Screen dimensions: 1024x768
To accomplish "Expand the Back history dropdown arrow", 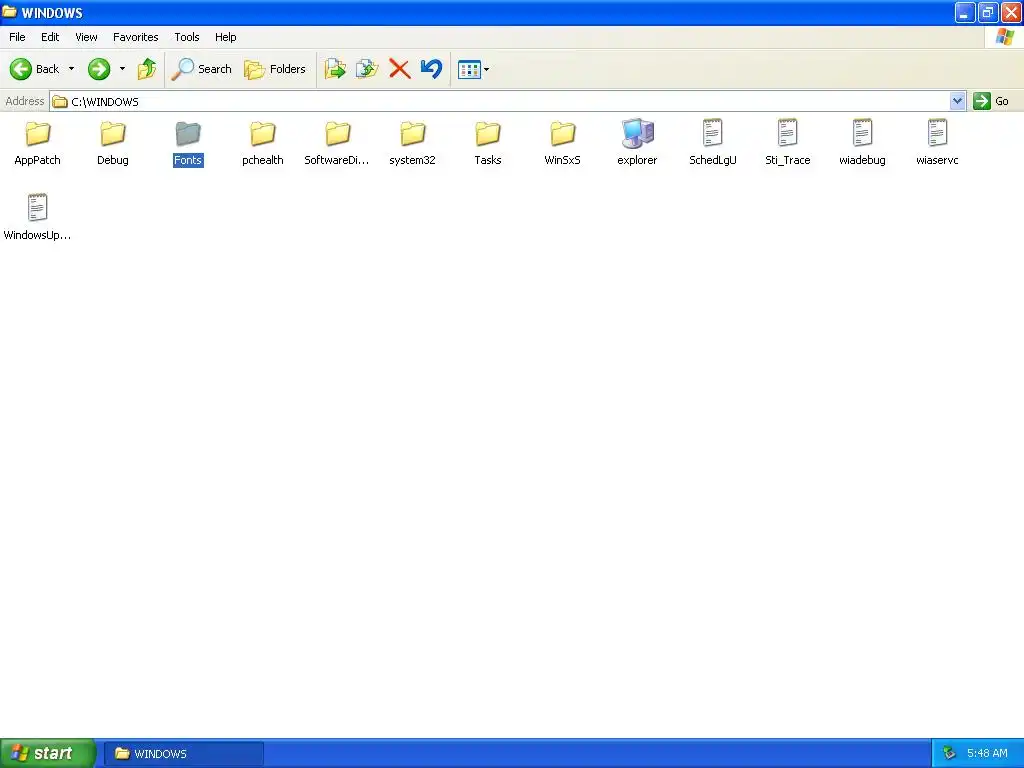I will click(71, 69).
